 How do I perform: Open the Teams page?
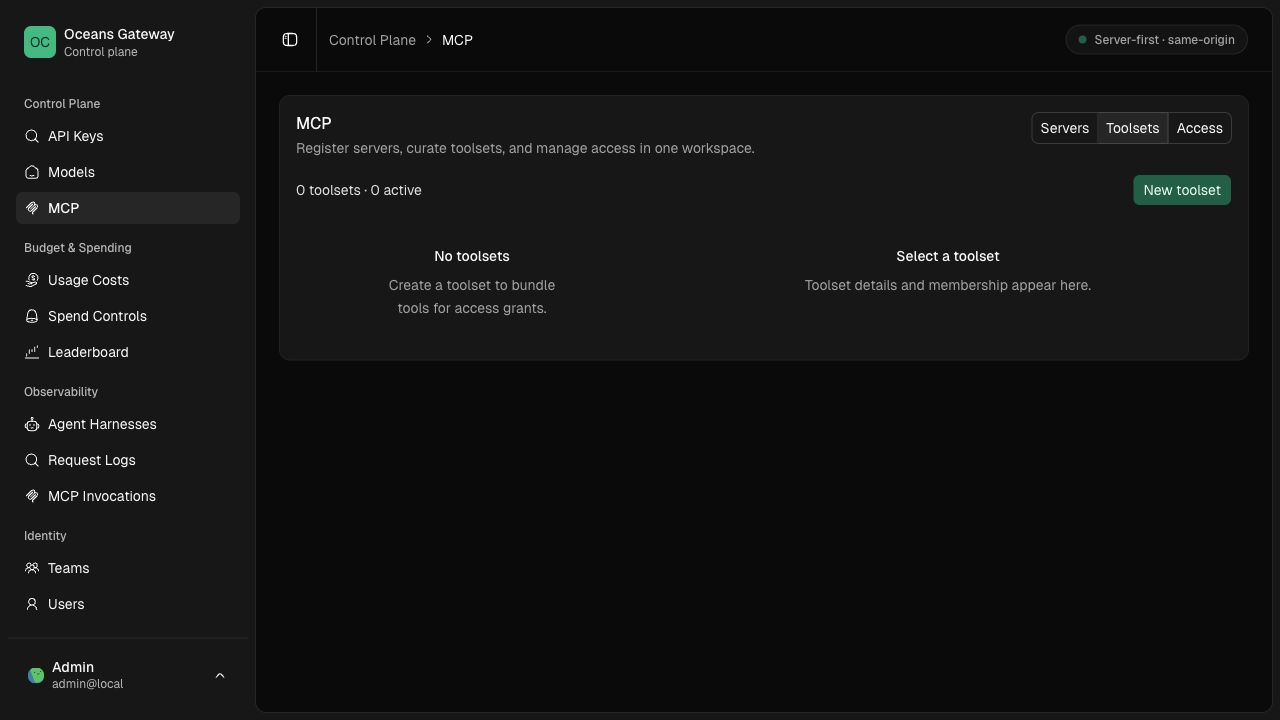[128, 568]
